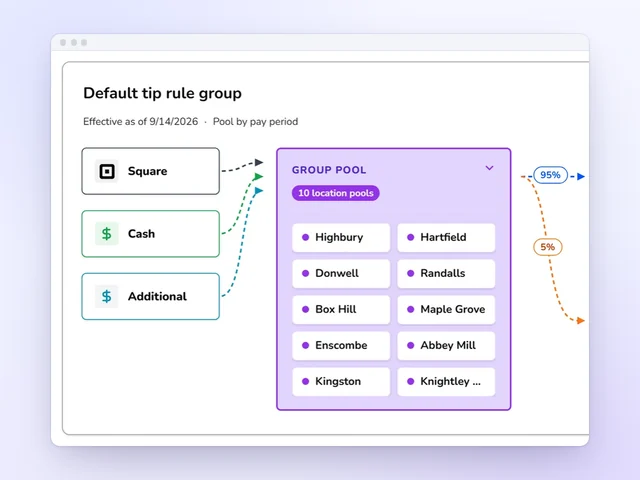Viewport: 640px width, 480px height.
Task: Click the purple dot beside Hartfield
Action: 411,237
